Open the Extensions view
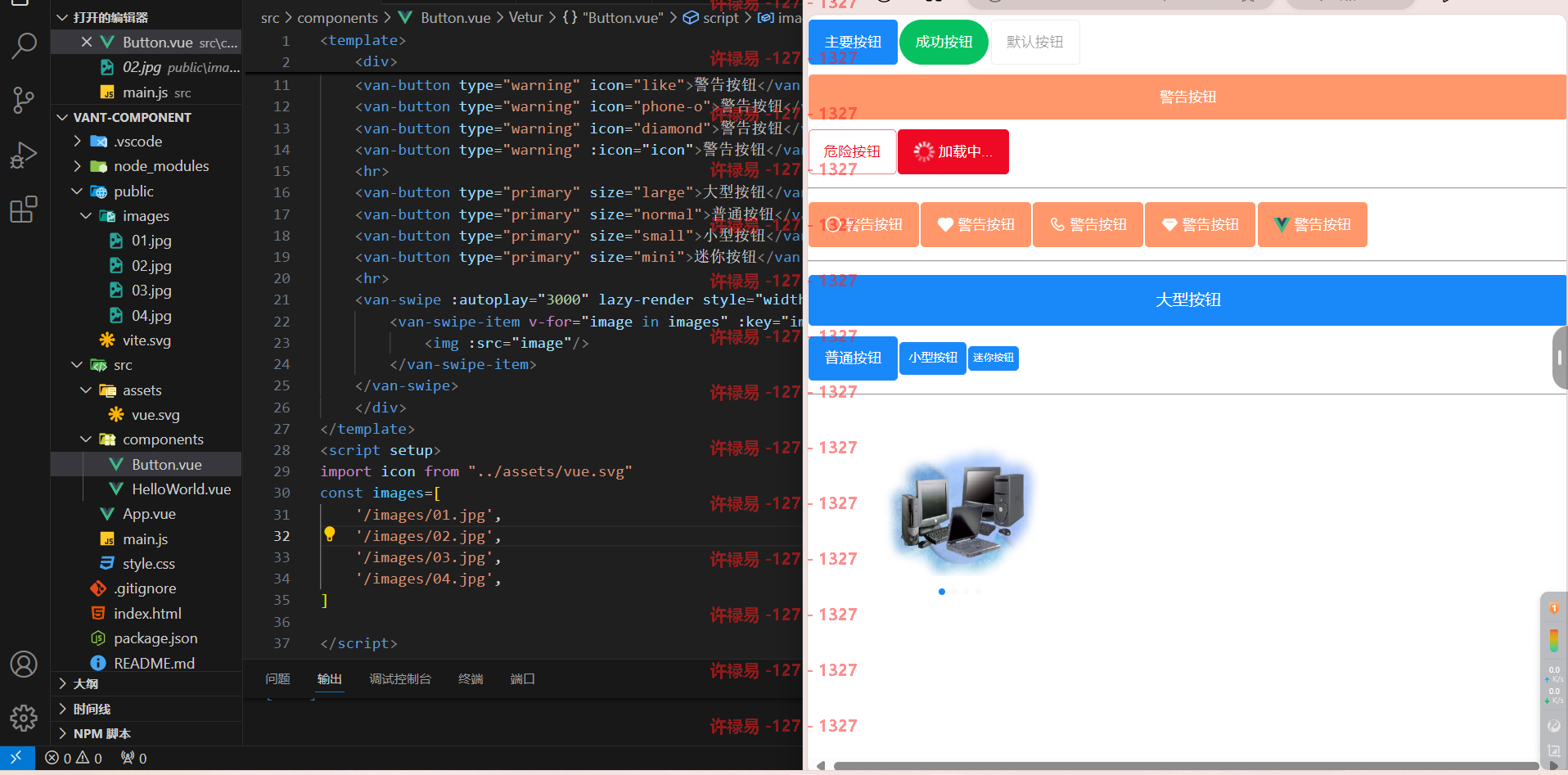Image resolution: width=1568 pixels, height=775 pixels. (24, 210)
